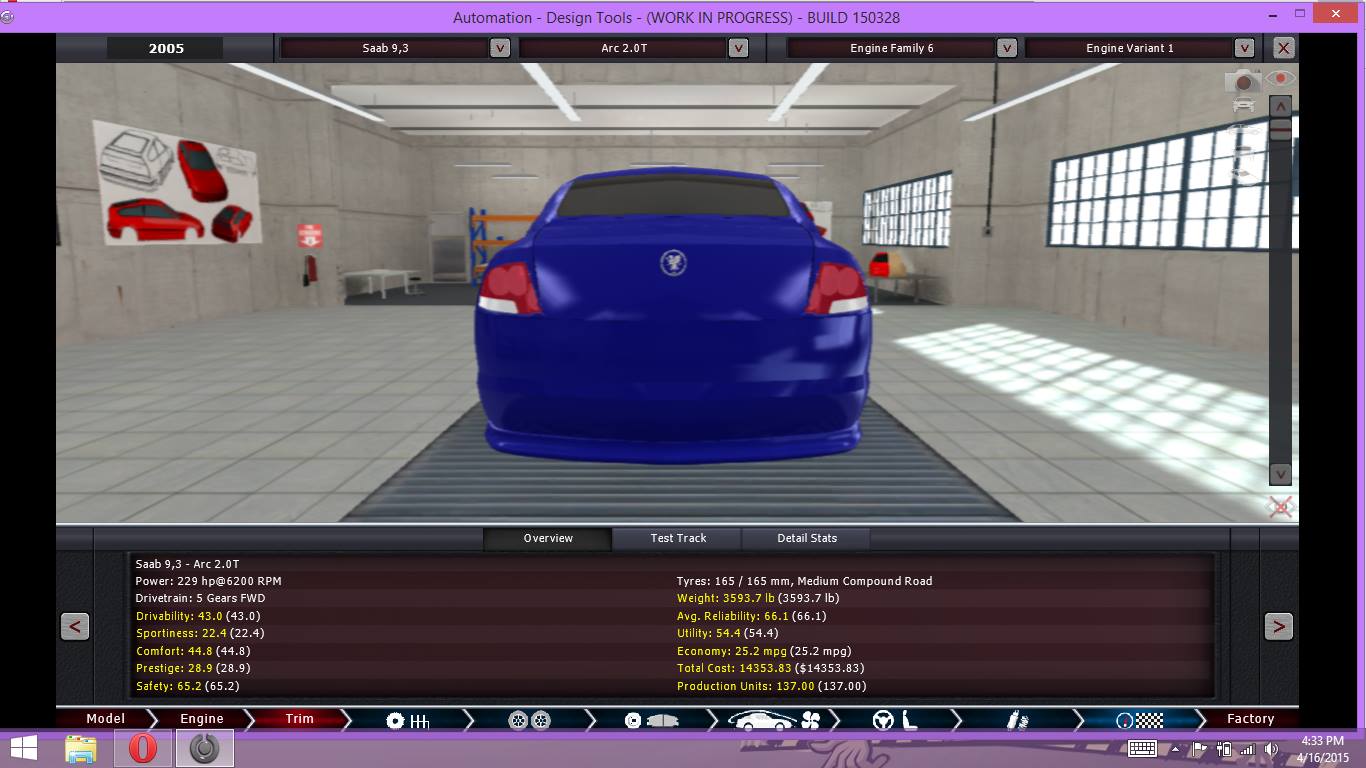Open the Action Center flag icon
1366x768 pixels.
pos(1200,749)
